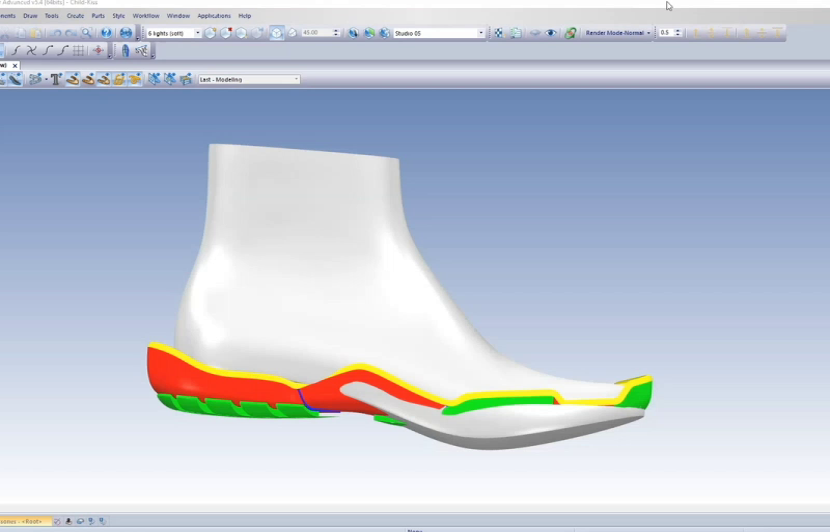
Task: Open the Draw menu
Action: pos(30,16)
